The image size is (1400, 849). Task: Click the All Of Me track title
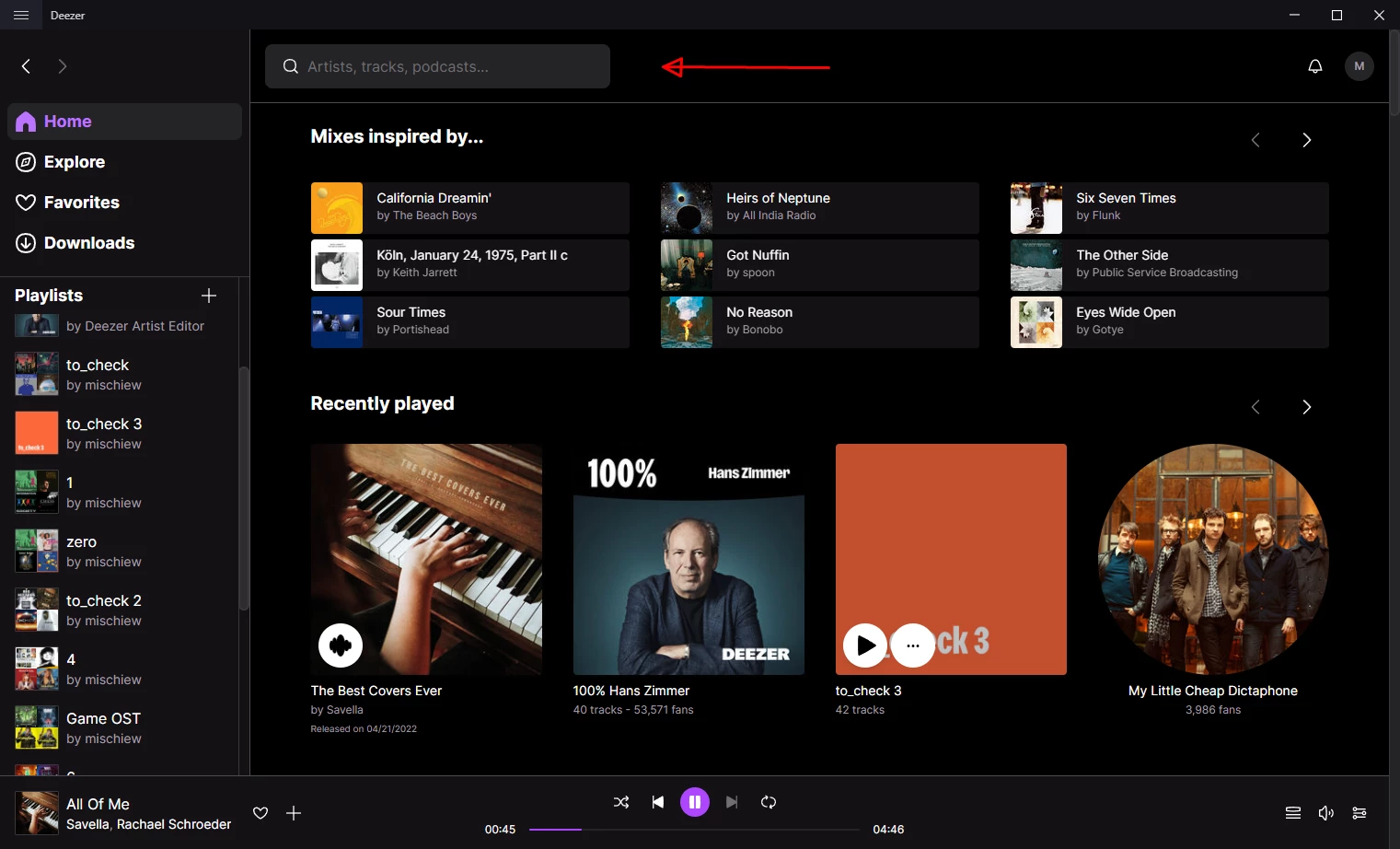click(98, 804)
